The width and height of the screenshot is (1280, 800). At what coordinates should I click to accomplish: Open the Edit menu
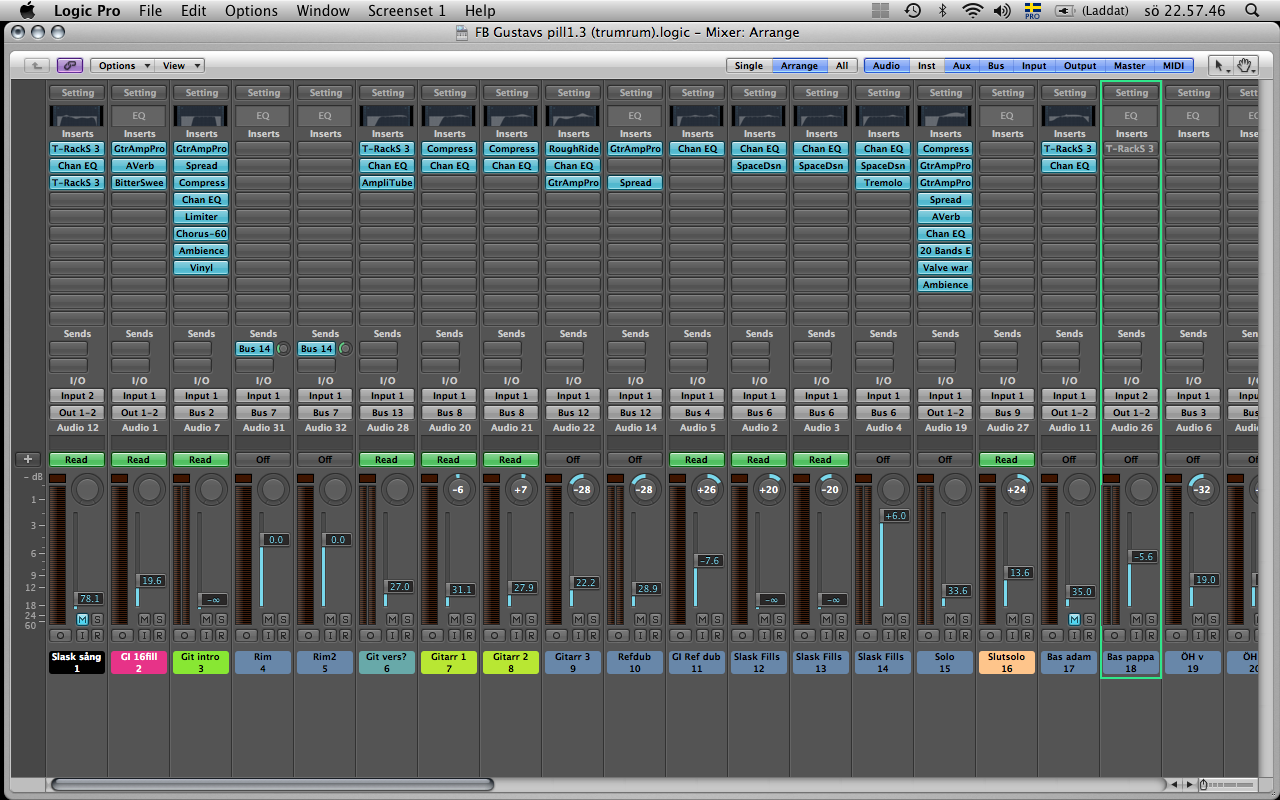click(194, 11)
